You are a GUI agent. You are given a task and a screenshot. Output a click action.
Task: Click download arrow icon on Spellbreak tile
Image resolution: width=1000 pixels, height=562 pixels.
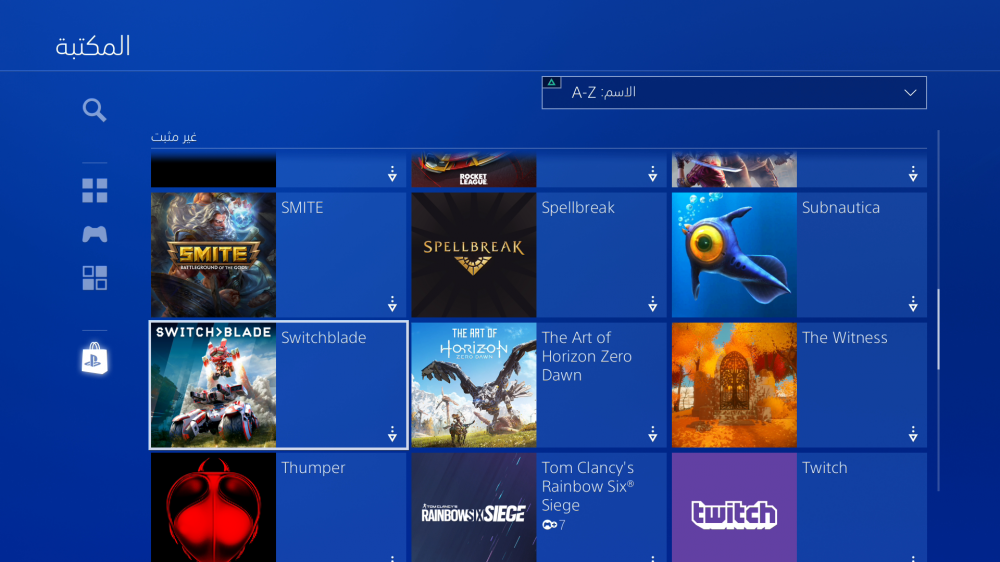pos(652,304)
